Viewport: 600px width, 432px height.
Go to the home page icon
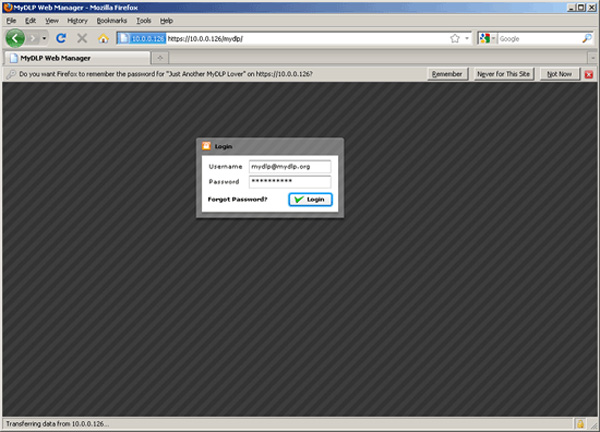pyautogui.click(x=103, y=38)
